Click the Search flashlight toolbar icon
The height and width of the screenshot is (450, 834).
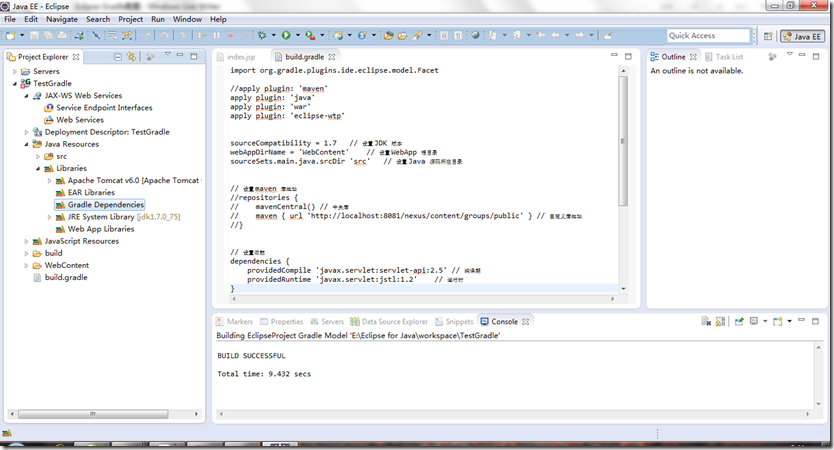coord(418,36)
